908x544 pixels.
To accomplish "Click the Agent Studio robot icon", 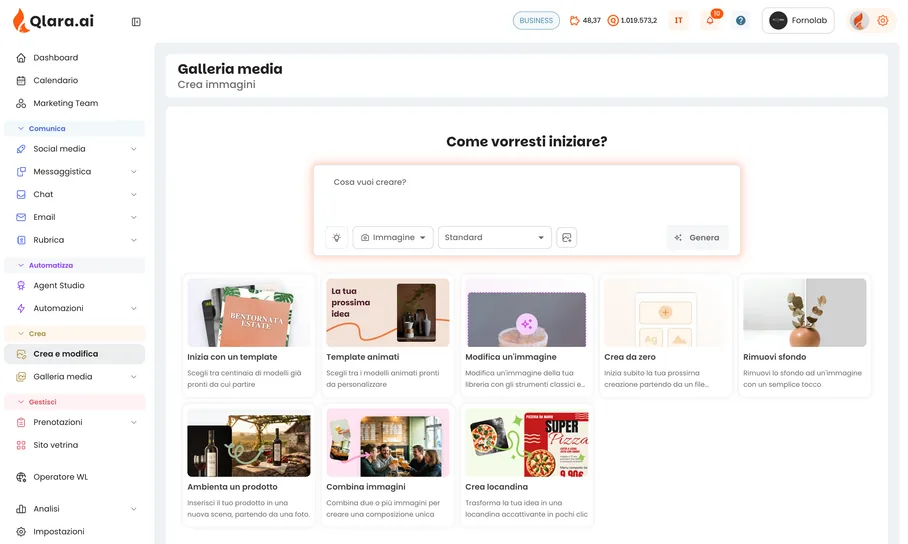I will point(21,286).
